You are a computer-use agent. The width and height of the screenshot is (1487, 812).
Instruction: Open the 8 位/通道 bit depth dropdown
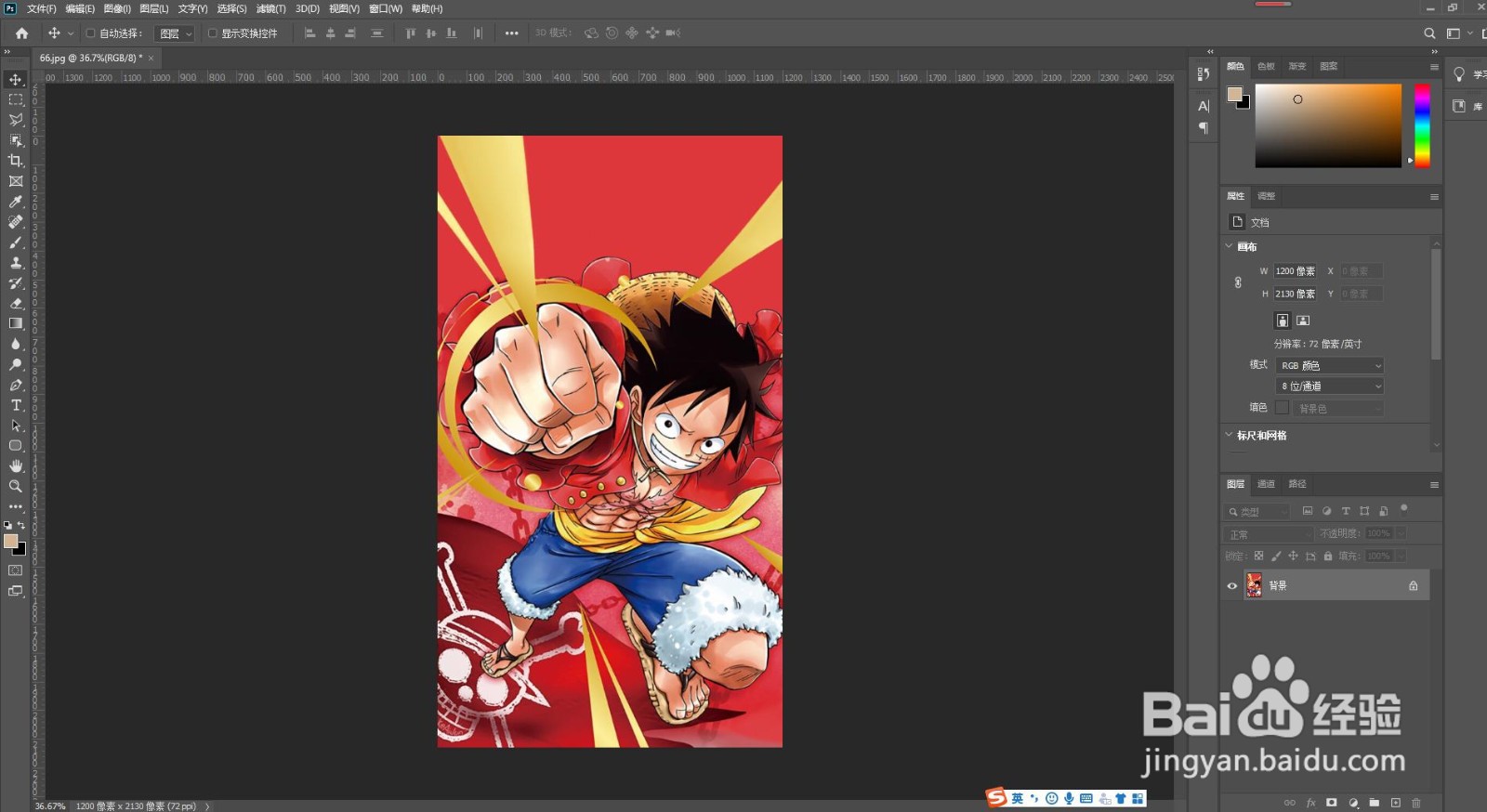click(x=1330, y=386)
